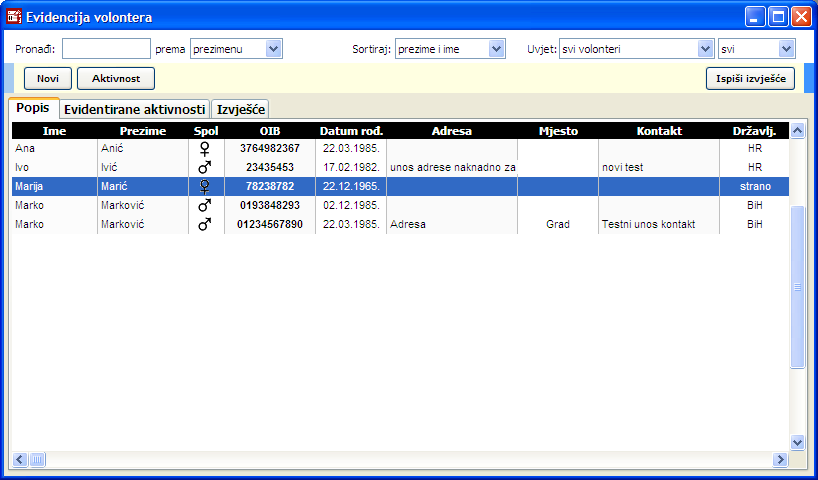
Task: Click the scroll down arrow of vertical scrollbar
Action: [x=797, y=442]
